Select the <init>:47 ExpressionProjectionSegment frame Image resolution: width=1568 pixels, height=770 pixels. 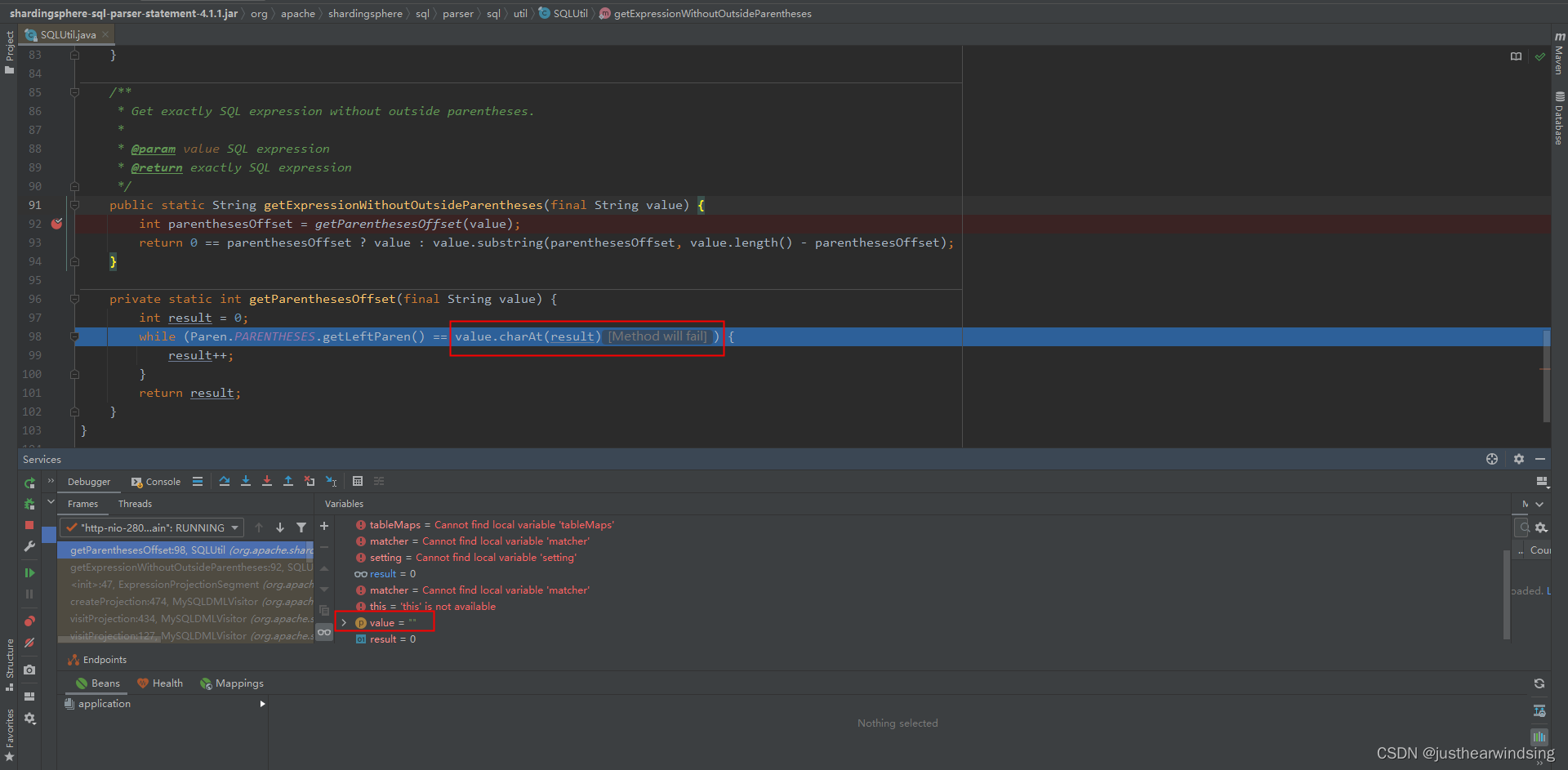(185, 585)
